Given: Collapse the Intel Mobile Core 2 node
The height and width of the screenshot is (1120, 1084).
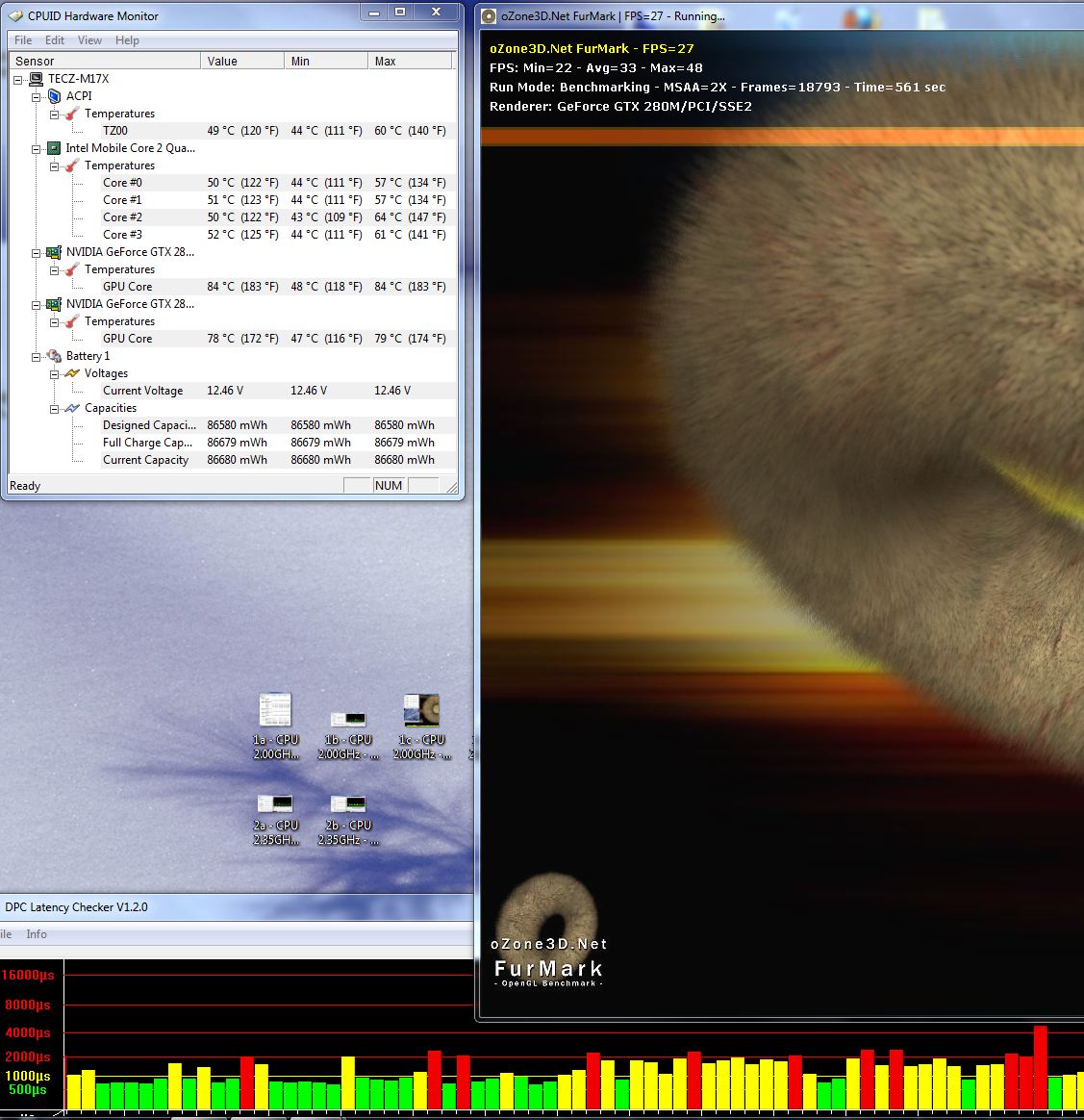Looking at the screenshot, I should 37,149.
